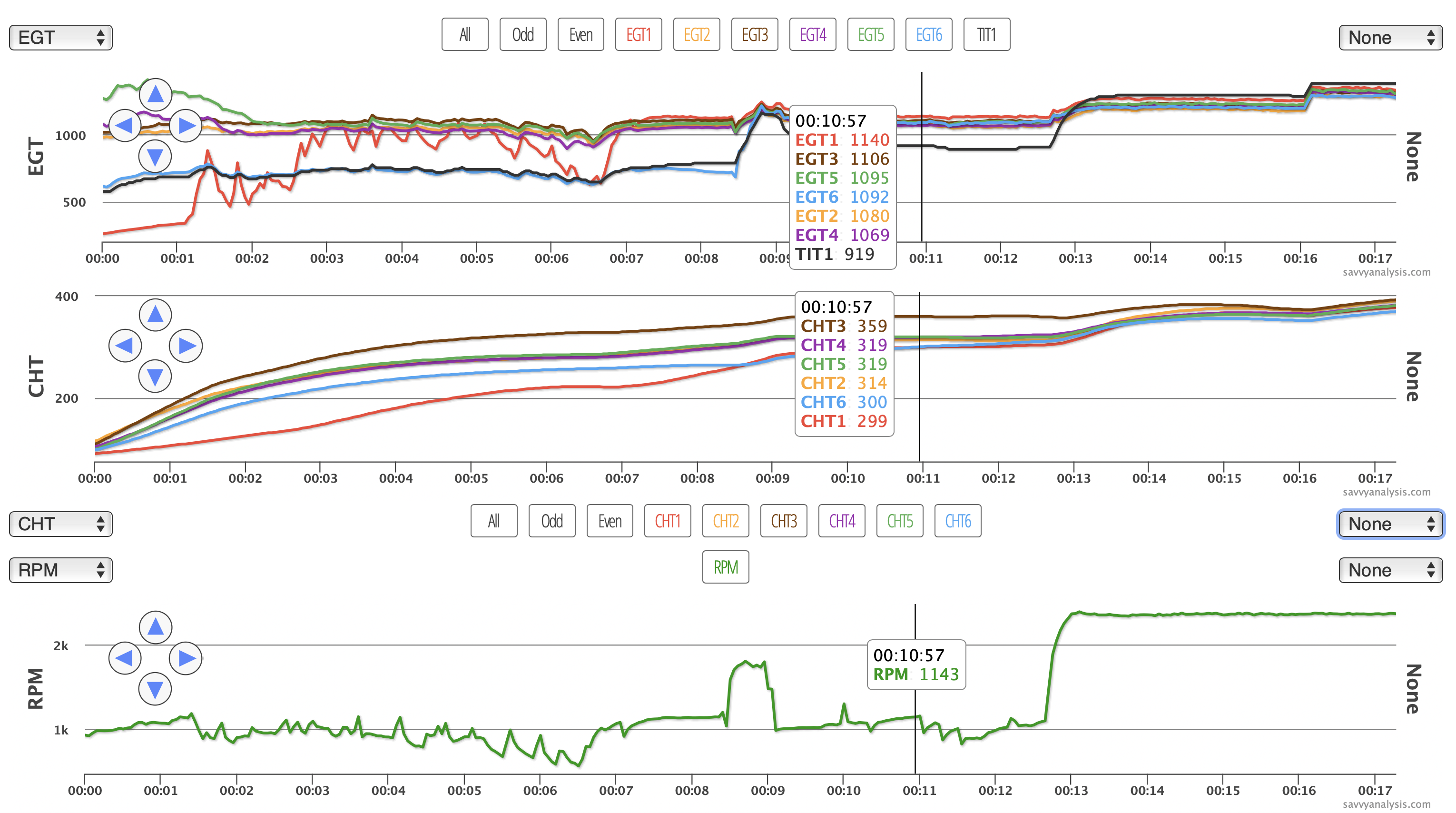Show Even CHT cylinders
Image resolution: width=1456 pixels, height=813 pixels.
[x=610, y=521]
